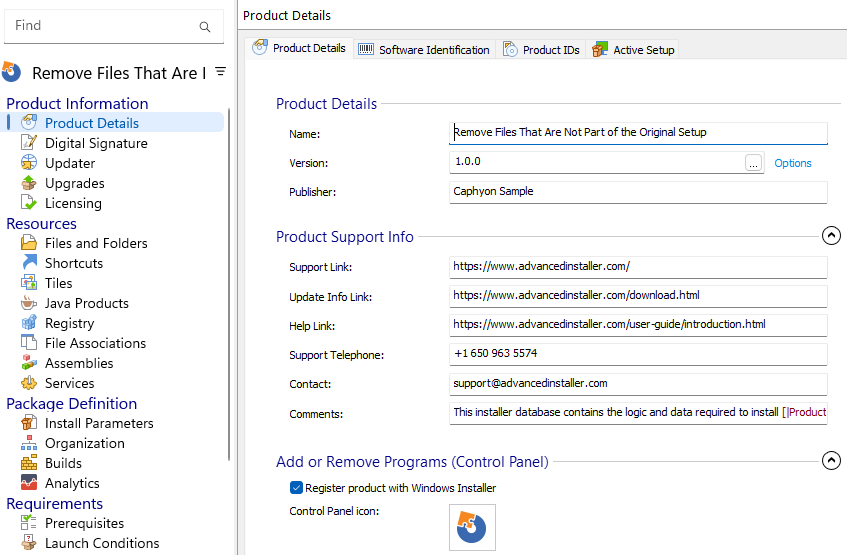Click the Prerequisites checklist icon

29,523
